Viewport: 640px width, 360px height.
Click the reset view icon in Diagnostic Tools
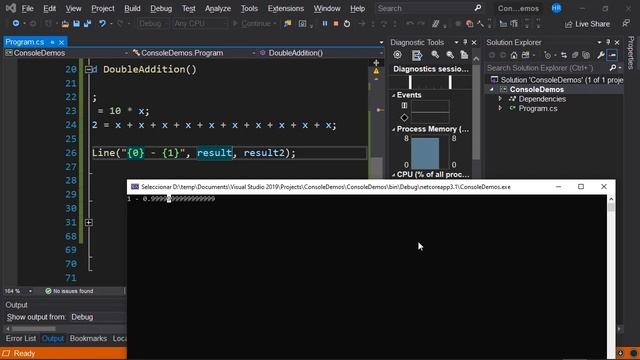[464, 55]
